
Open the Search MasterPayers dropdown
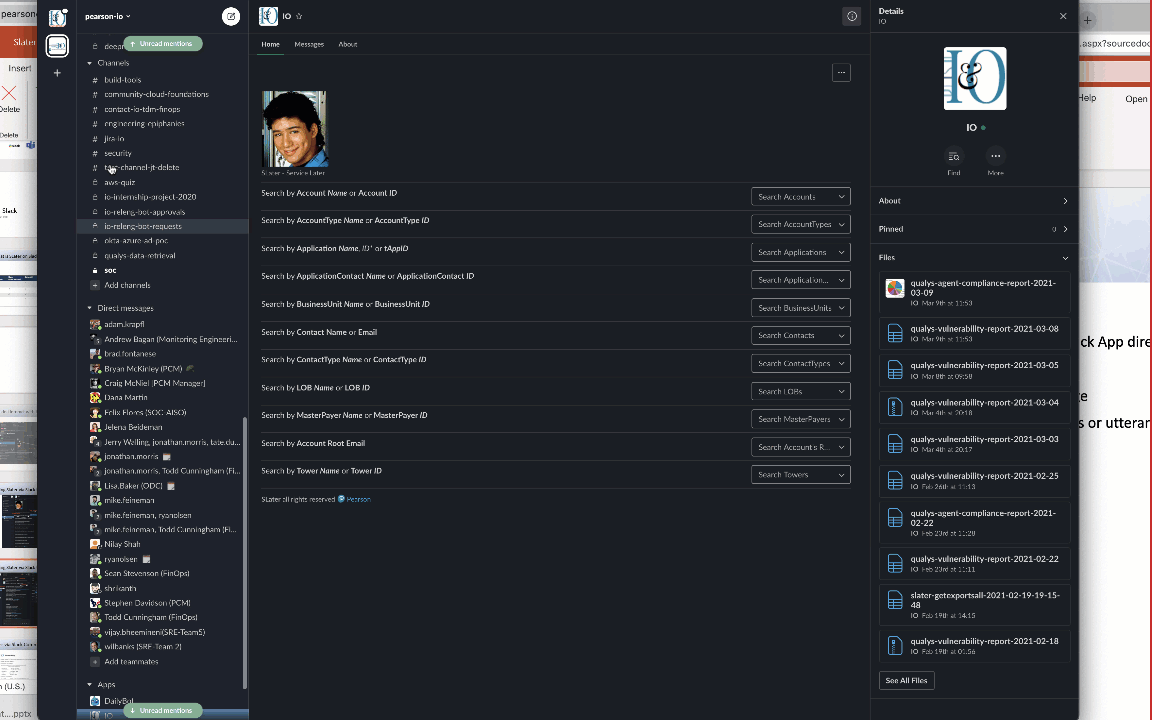pyautogui.click(x=801, y=419)
